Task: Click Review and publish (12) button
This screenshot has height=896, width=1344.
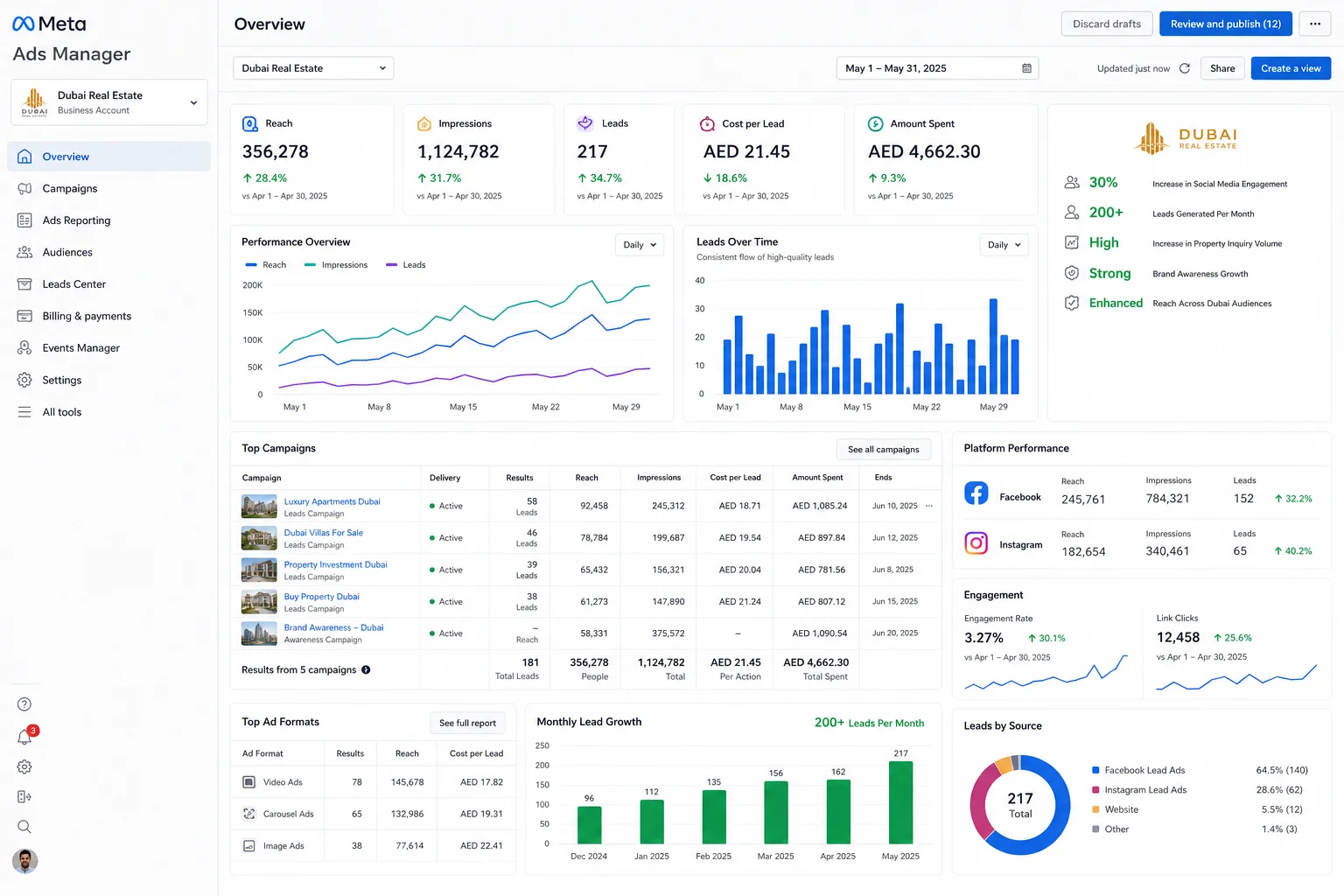Action: click(1226, 24)
